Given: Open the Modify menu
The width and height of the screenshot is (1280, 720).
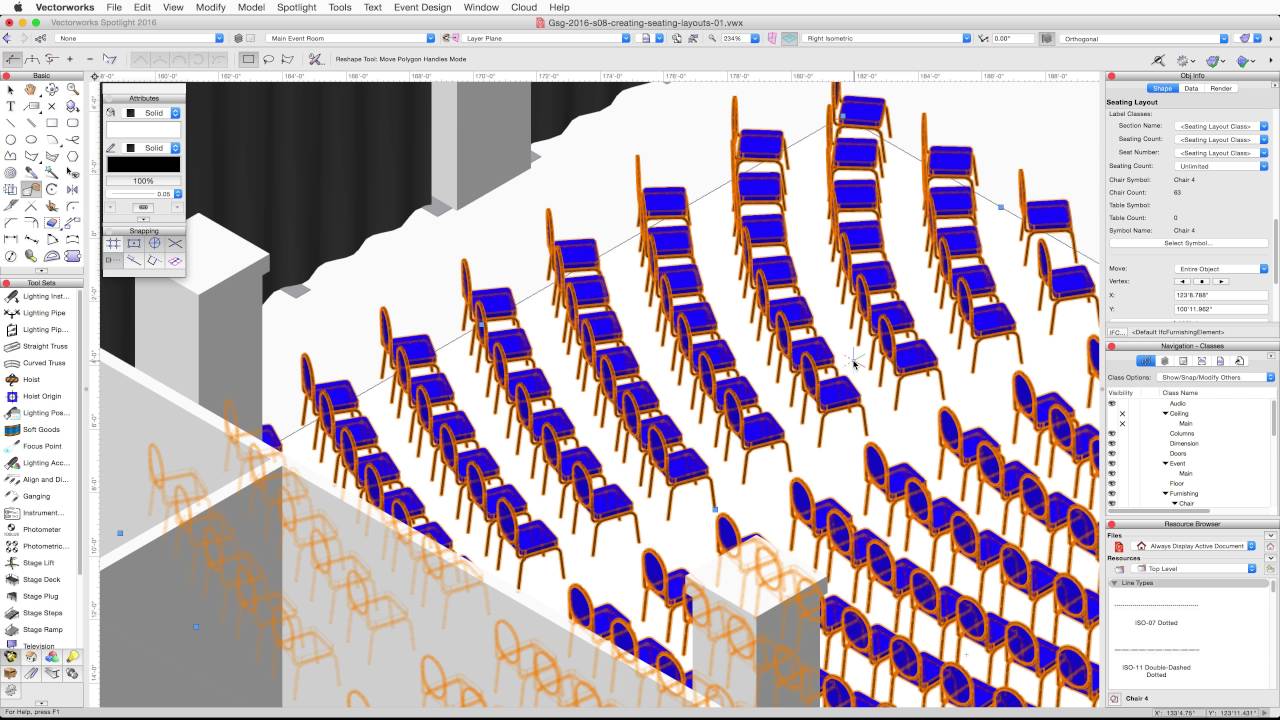Looking at the screenshot, I should [x=210, y=7].
